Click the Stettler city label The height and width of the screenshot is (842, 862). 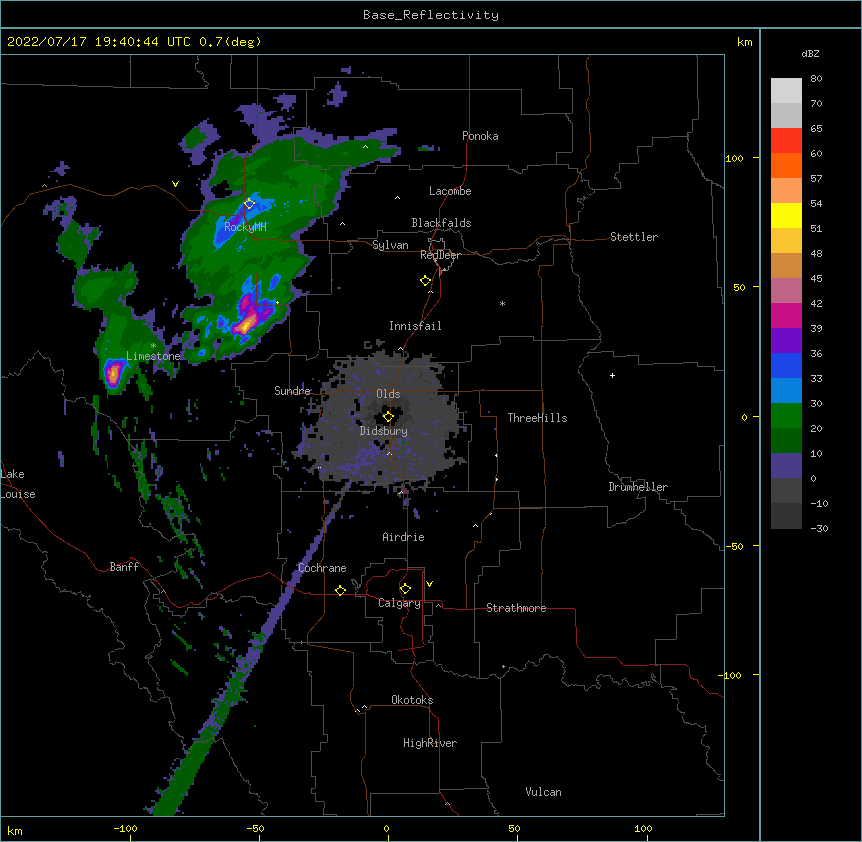point(634,237)
